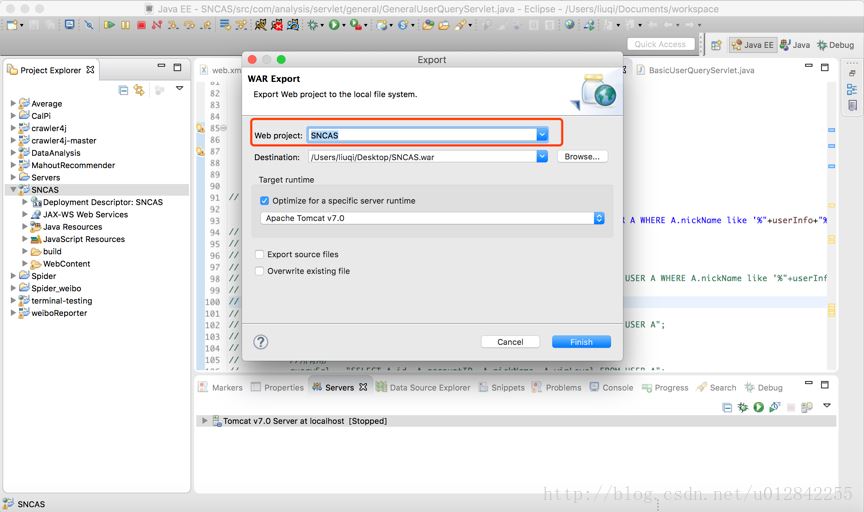Click the Tomcat stop icon with red X
This screenshot has height=512, width=864.
[277, 25]
